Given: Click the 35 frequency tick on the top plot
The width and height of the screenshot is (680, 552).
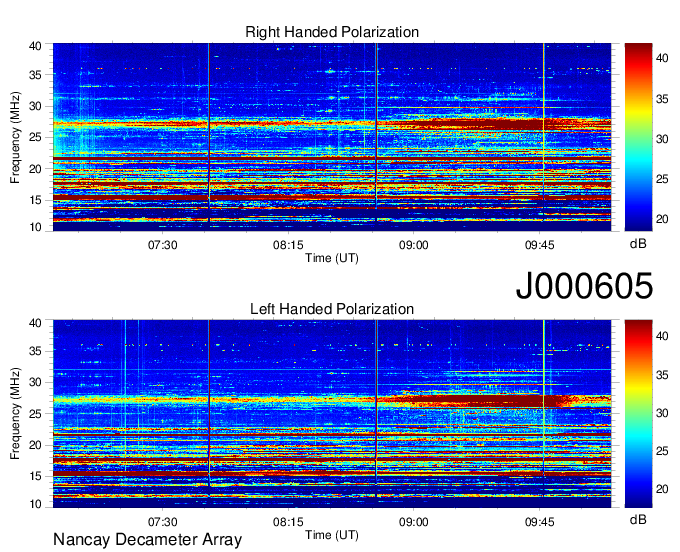Looking at the screenshot, I should 35,75.
